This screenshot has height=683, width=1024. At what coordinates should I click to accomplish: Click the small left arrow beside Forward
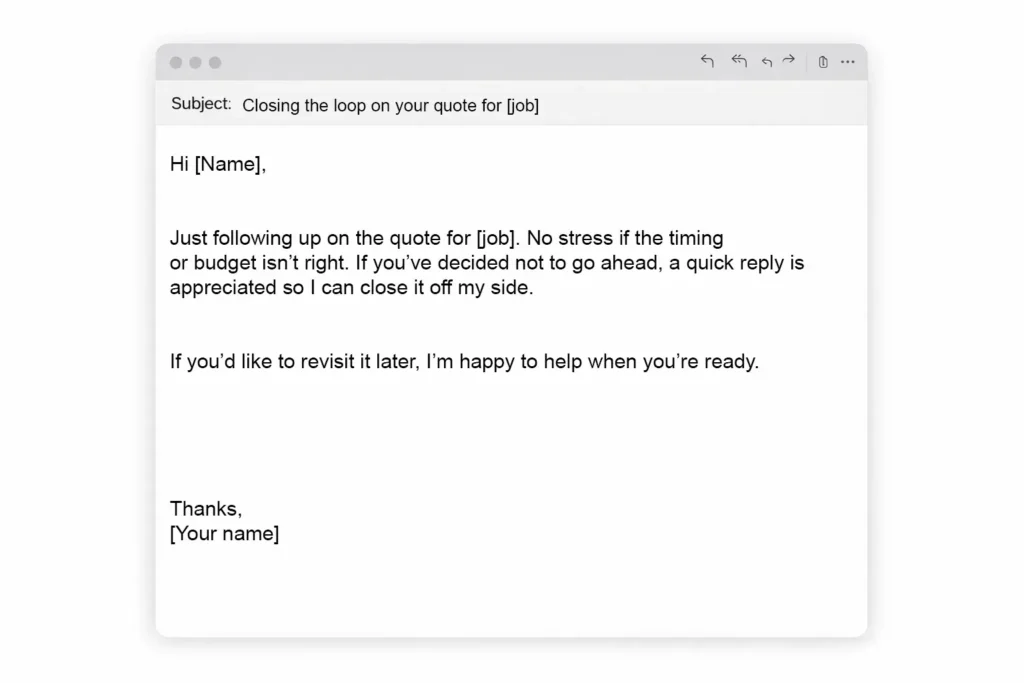click(x=767, y=62)
